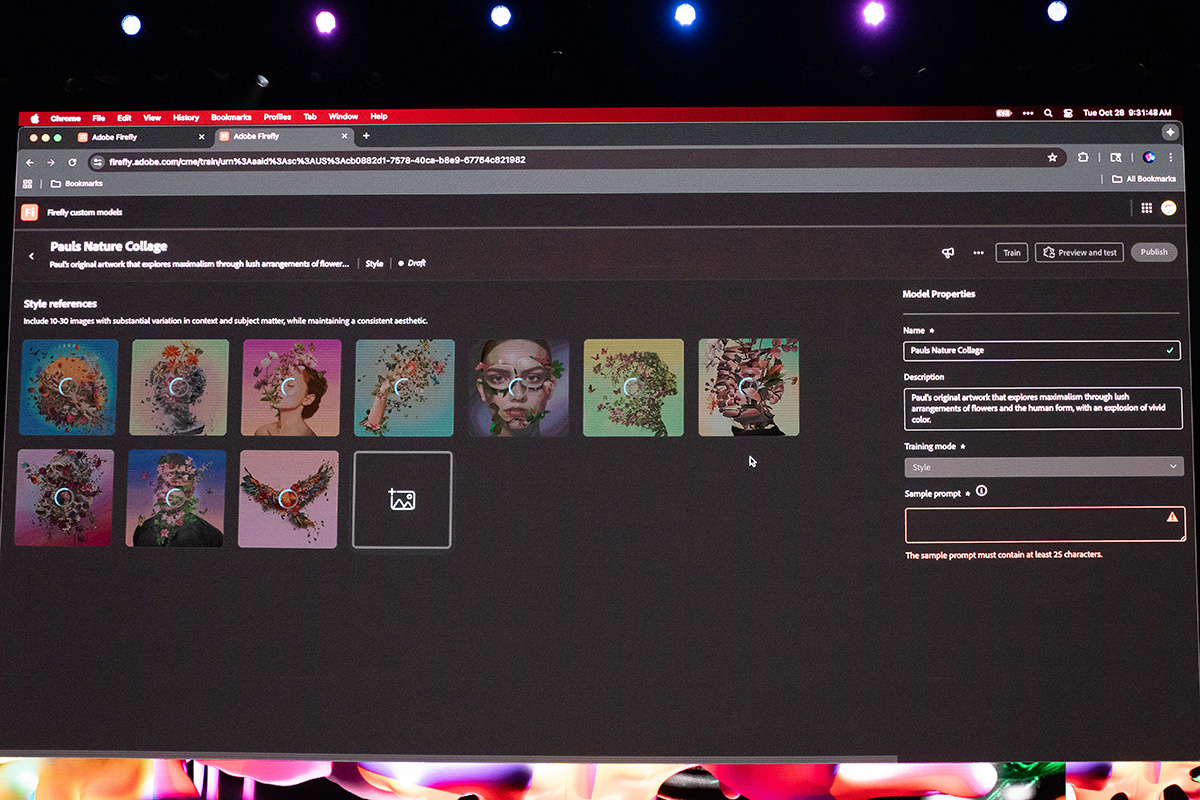Open the more options ellipsis near Train
Image resolution: width=1200 pixels, height=800 pixels.
pos(978,253)
